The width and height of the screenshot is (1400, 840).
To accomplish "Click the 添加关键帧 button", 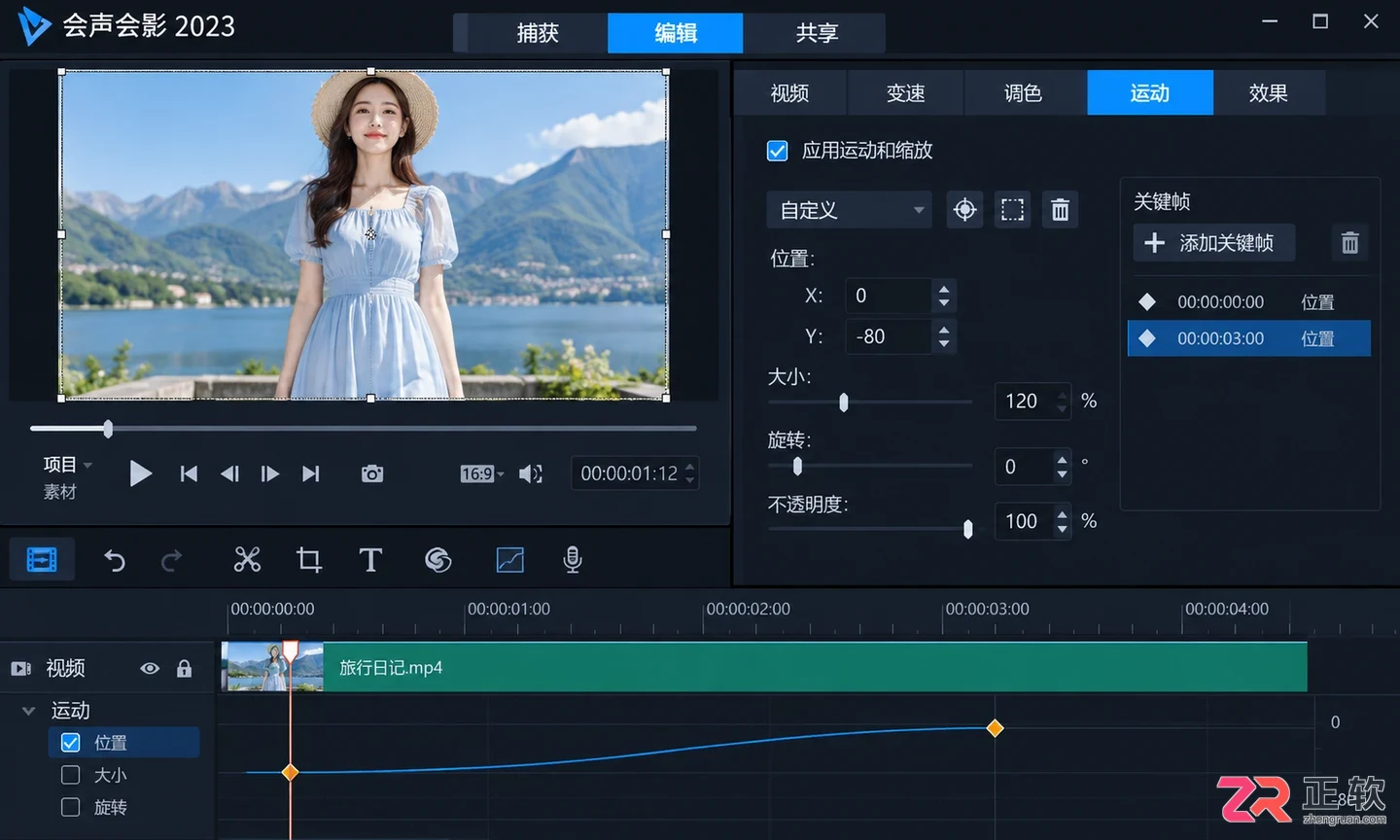I will tap(1213, 243).
